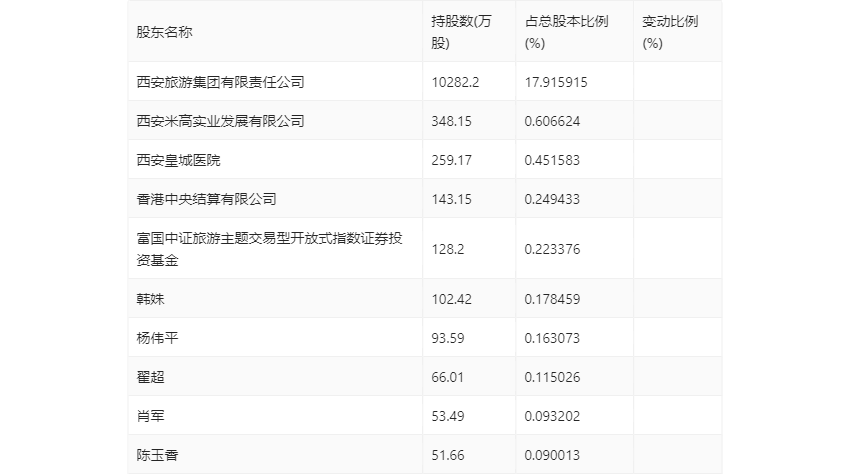Image resolution: width=850 pixels, height=474 pixels.
Task: Click the percentage 0.249433
Action: click(552, 200)
